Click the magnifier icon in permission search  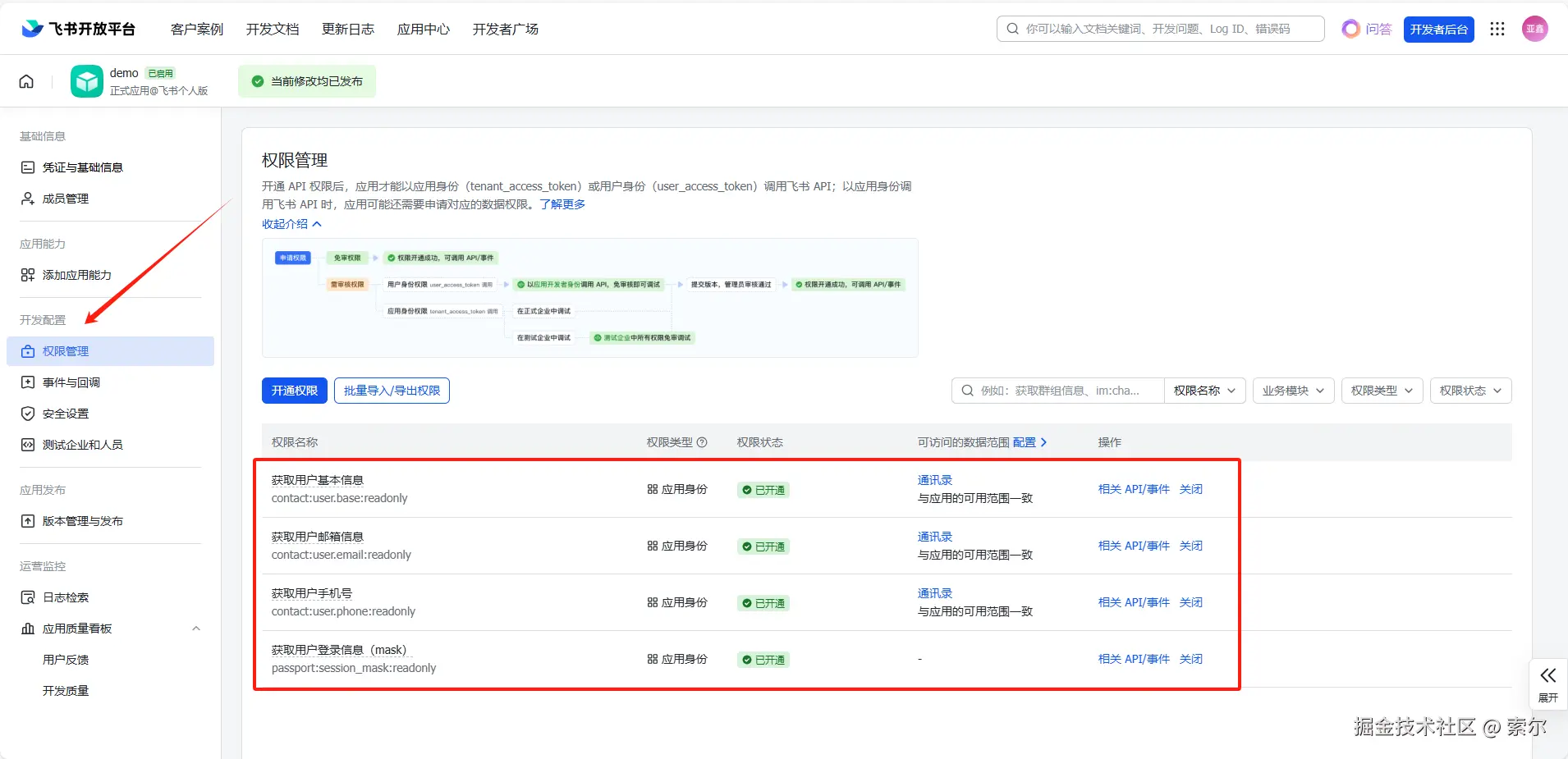pyautogui.click(x=968, y=391)
